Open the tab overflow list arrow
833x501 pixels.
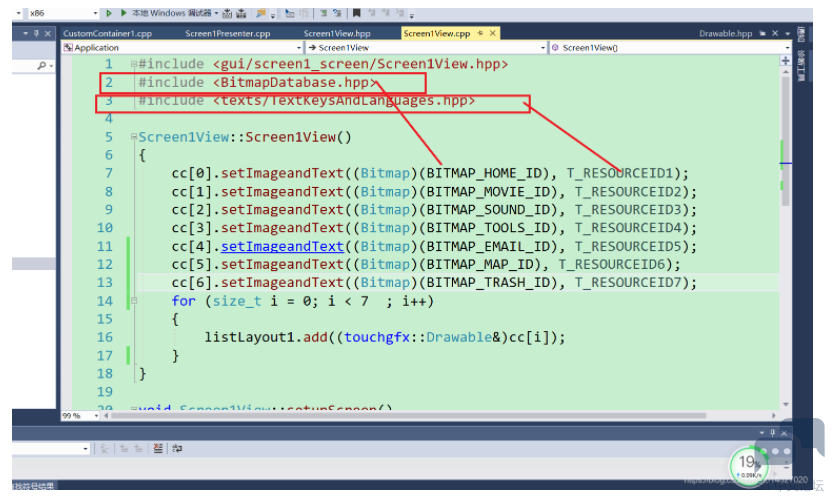[787, 33]
